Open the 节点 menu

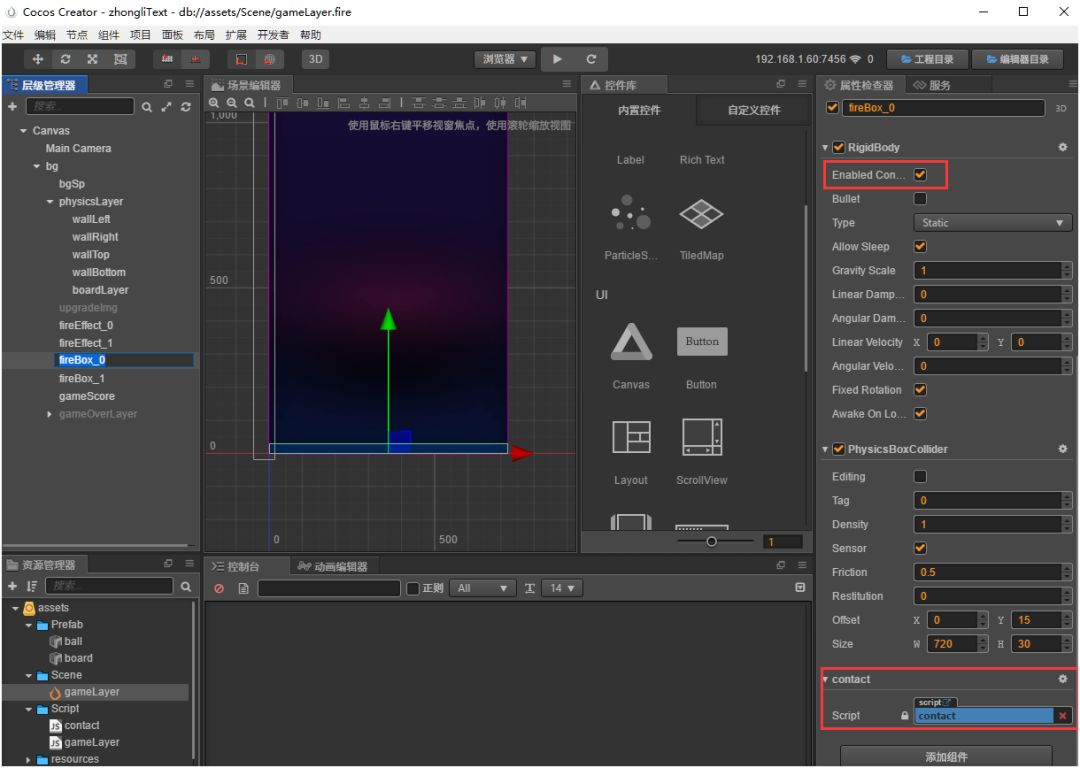[x=76, y=35]
